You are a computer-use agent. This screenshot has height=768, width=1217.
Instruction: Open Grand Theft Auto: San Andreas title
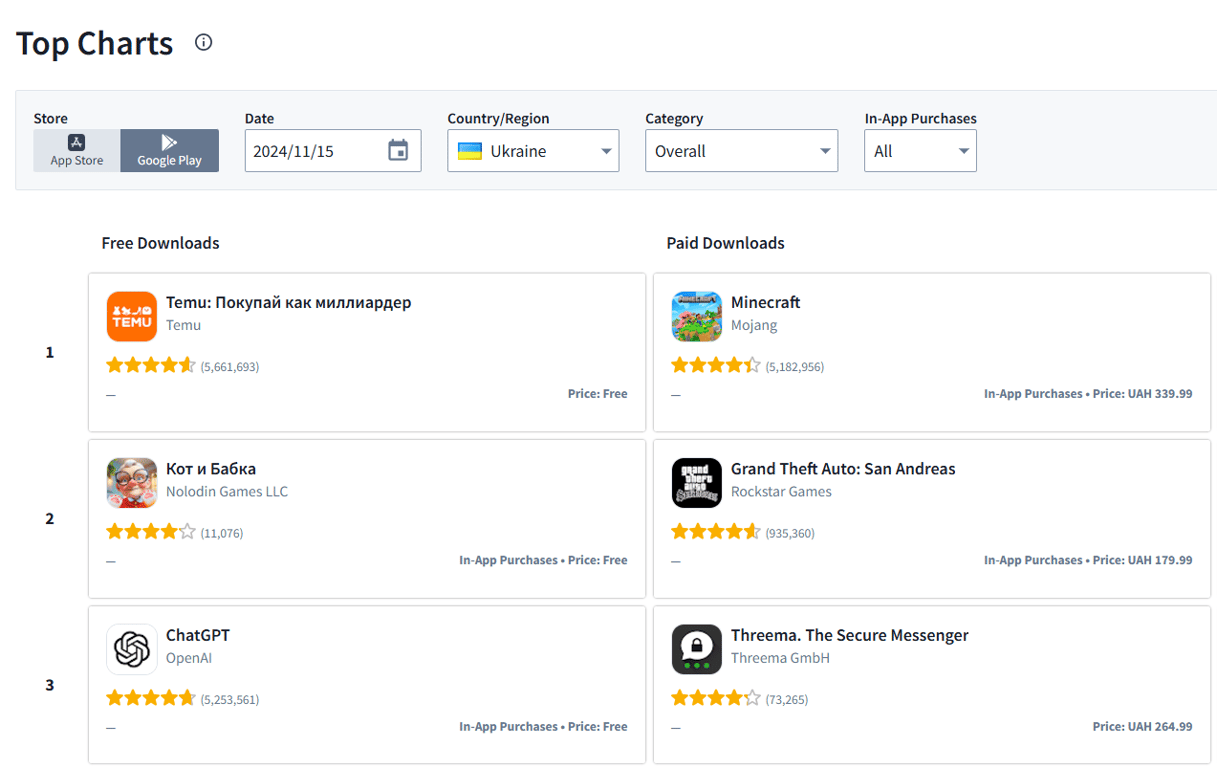tap(843, 469)
